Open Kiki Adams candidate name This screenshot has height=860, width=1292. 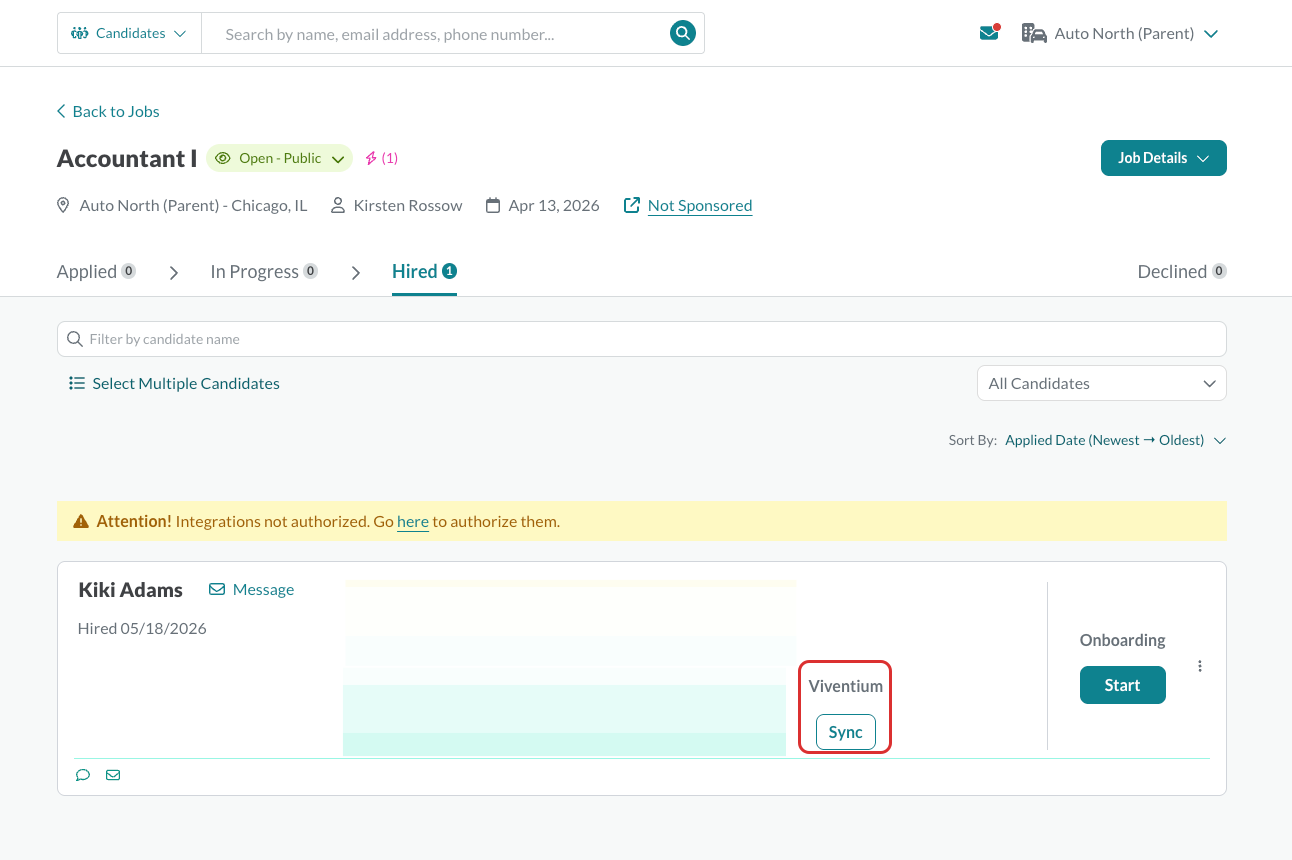coord(131,589)
